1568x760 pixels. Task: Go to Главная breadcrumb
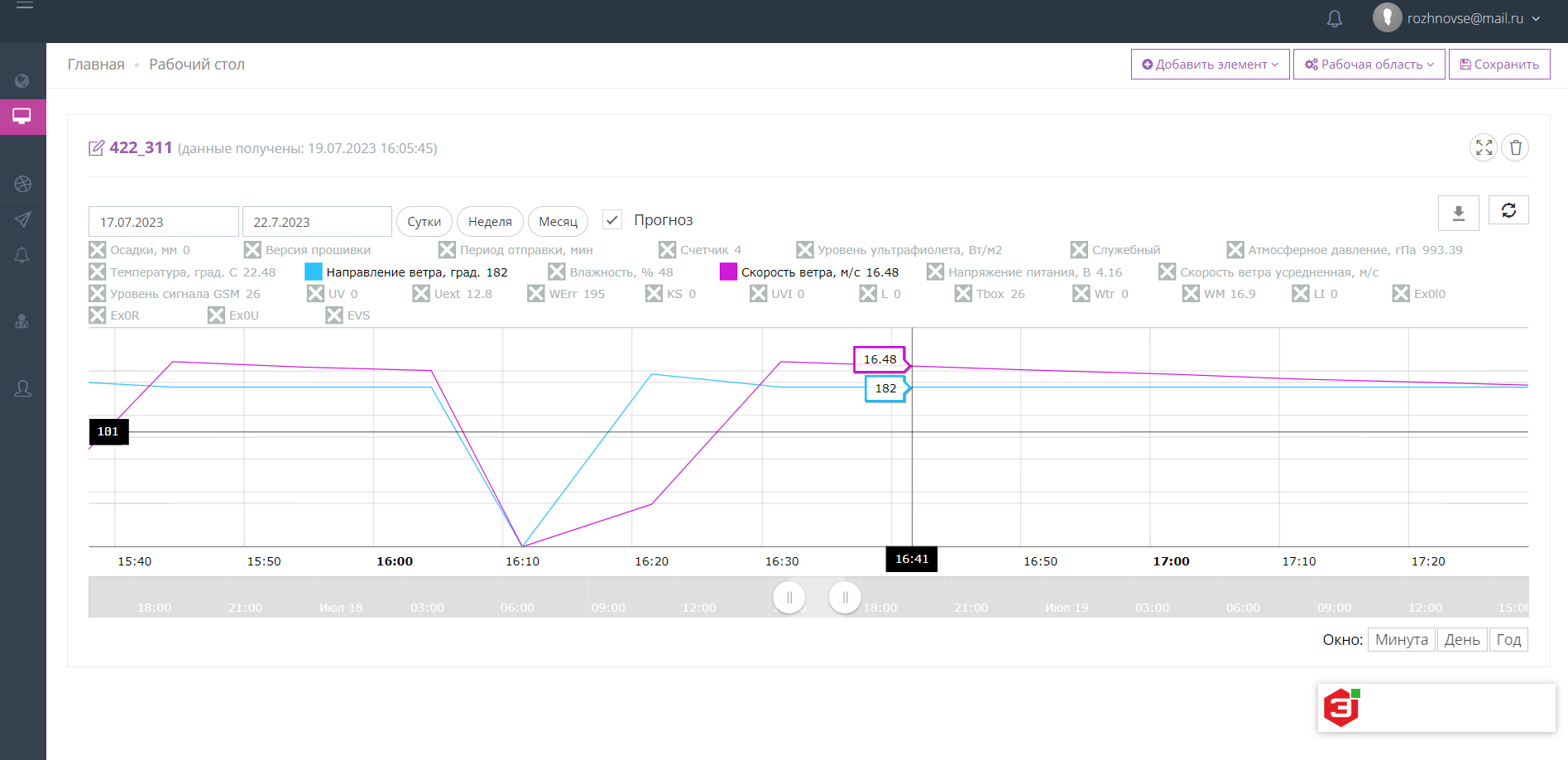pos(96,65)
